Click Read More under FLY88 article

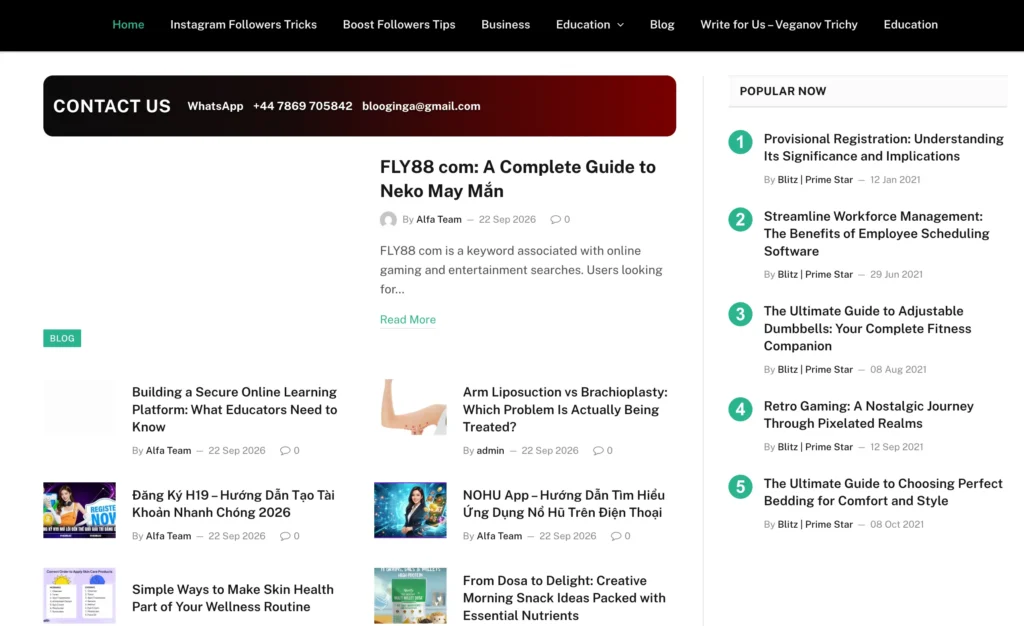tap(408, 319)
